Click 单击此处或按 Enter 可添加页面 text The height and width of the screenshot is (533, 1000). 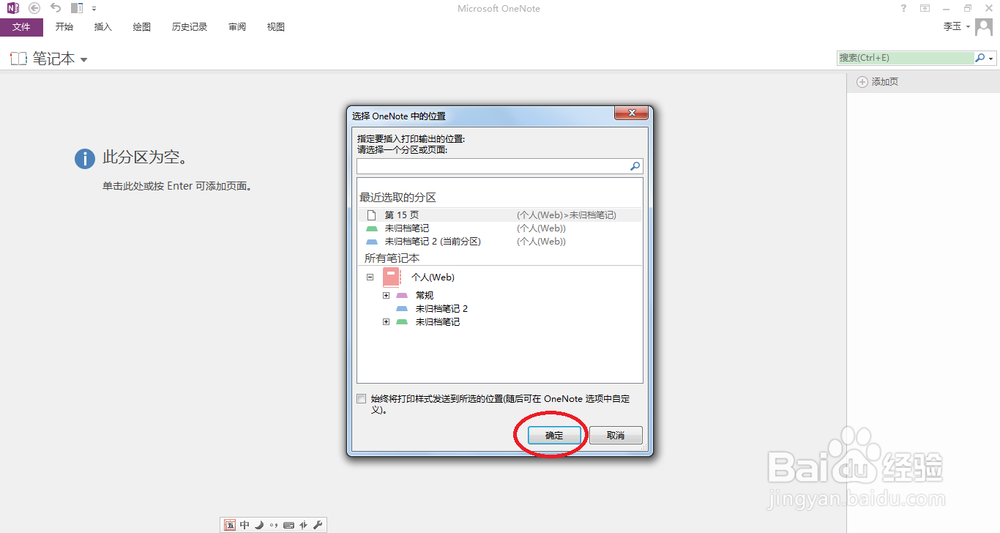click(177, 186)
